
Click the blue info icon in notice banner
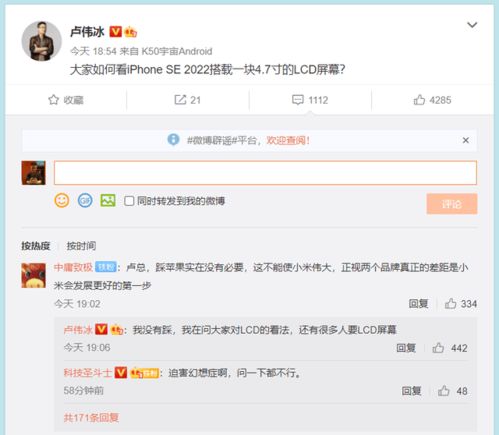(x=173, y=140)
